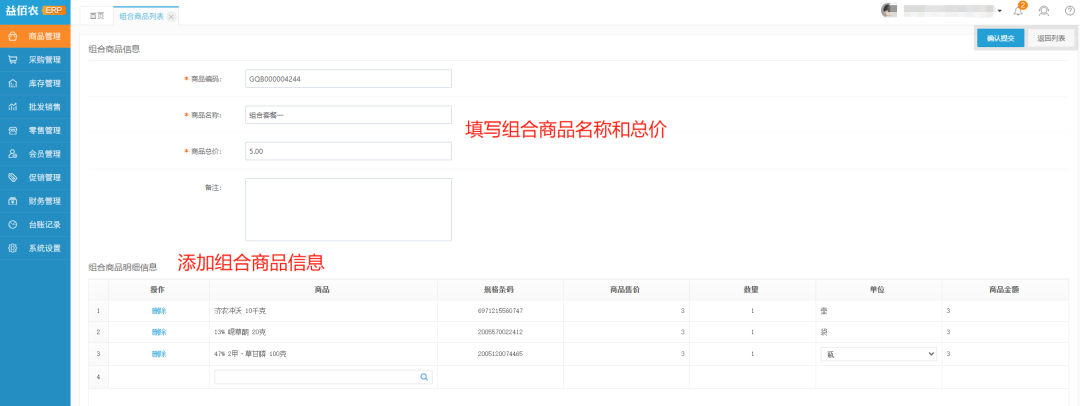The image size is (1080, 406).
Task: Click the 采购管理 shopping cart icon
Action: pyautogui.click(x=13, y=60)
